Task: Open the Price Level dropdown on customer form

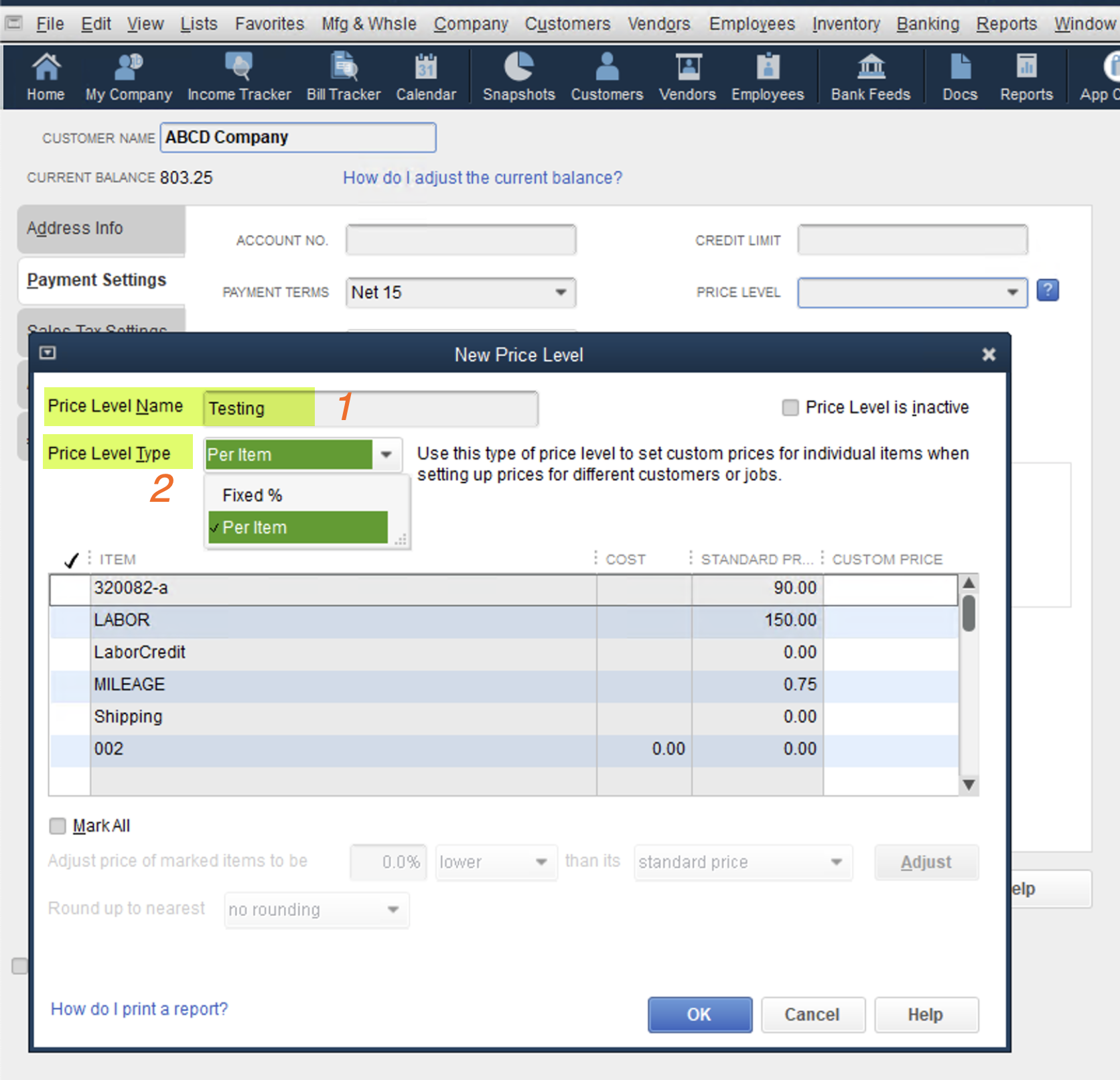Action: 1012,293
